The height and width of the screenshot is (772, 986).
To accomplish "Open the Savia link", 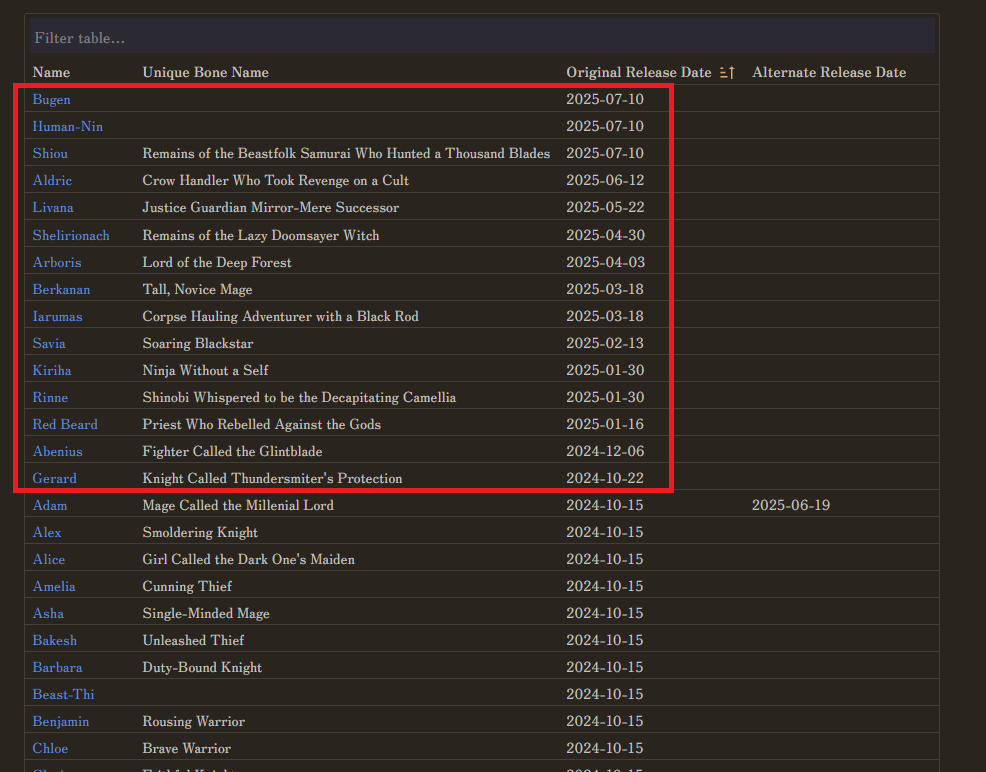I will (x=49, y=343).
